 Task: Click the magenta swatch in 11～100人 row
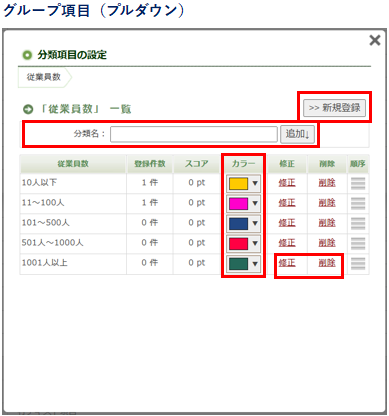tap(238, 203)
